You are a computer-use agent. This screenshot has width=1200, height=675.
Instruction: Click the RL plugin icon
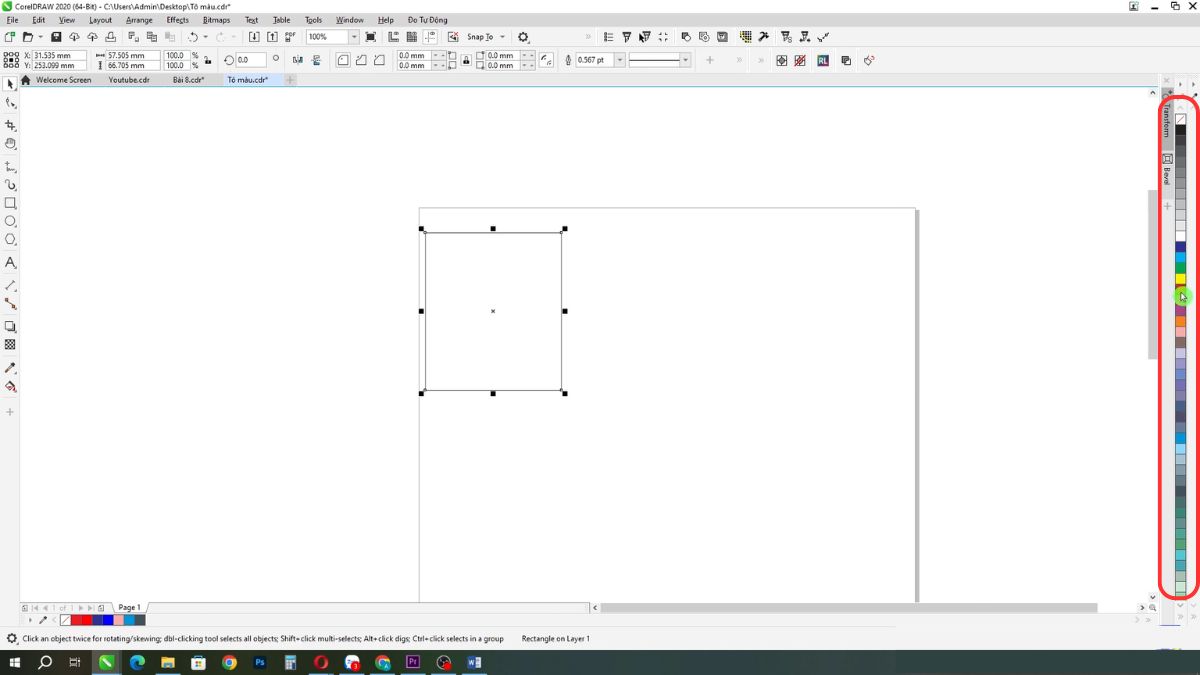(823, 60)
